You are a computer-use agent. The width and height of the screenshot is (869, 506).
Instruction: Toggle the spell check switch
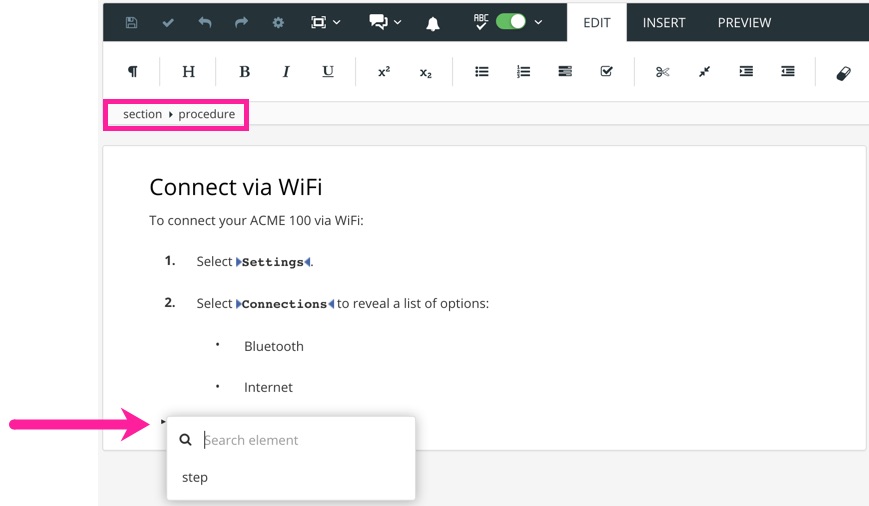coord(511,22)
